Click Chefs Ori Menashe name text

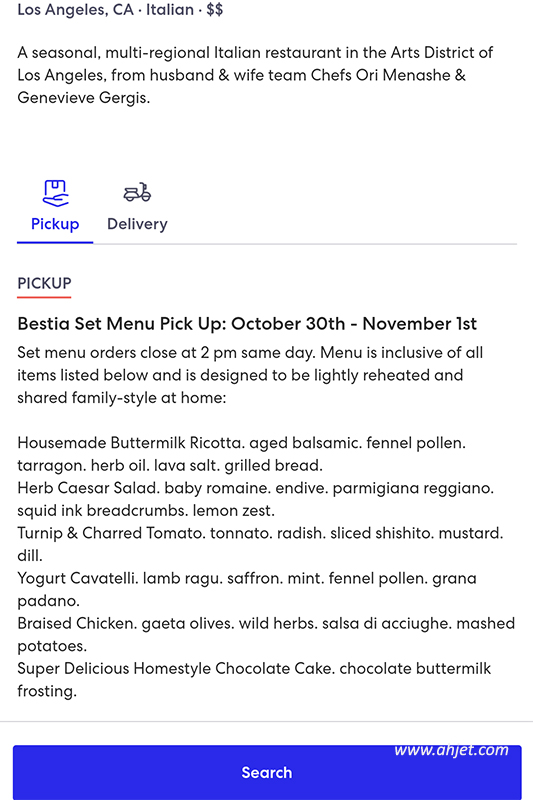pos(382,75)
